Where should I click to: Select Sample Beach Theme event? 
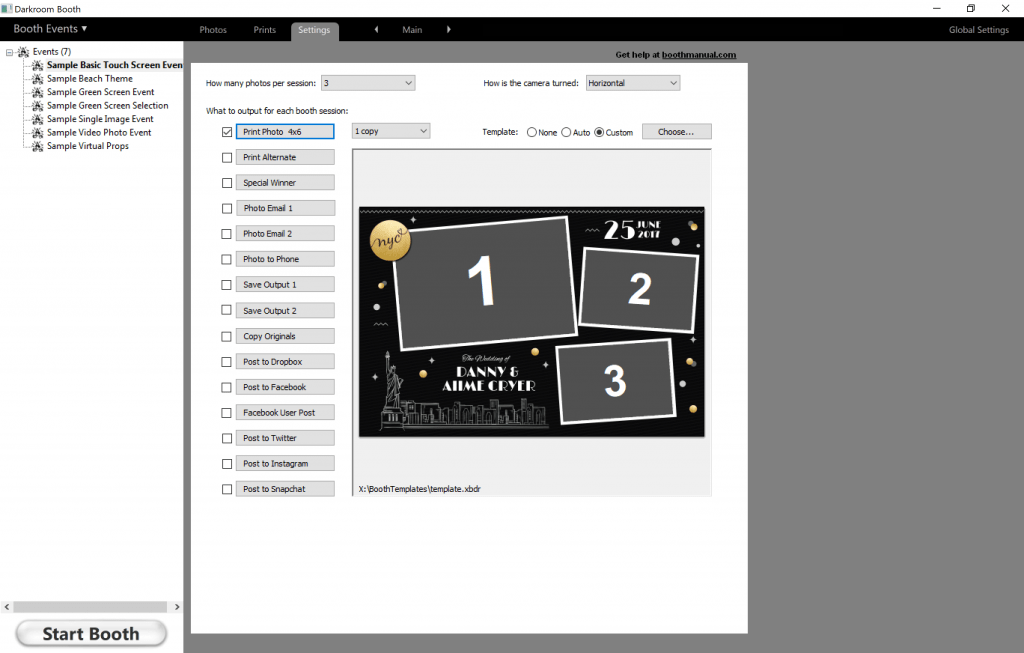click(x=89, y=78)
